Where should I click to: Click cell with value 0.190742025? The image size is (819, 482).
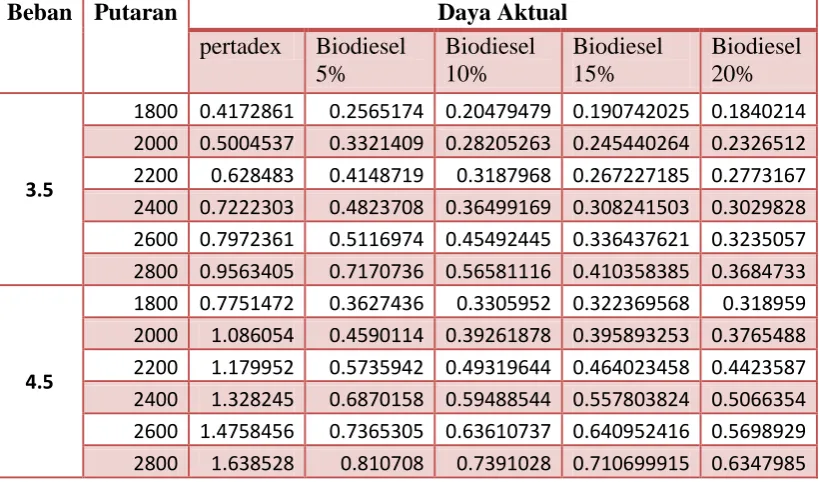coord(631,111)
